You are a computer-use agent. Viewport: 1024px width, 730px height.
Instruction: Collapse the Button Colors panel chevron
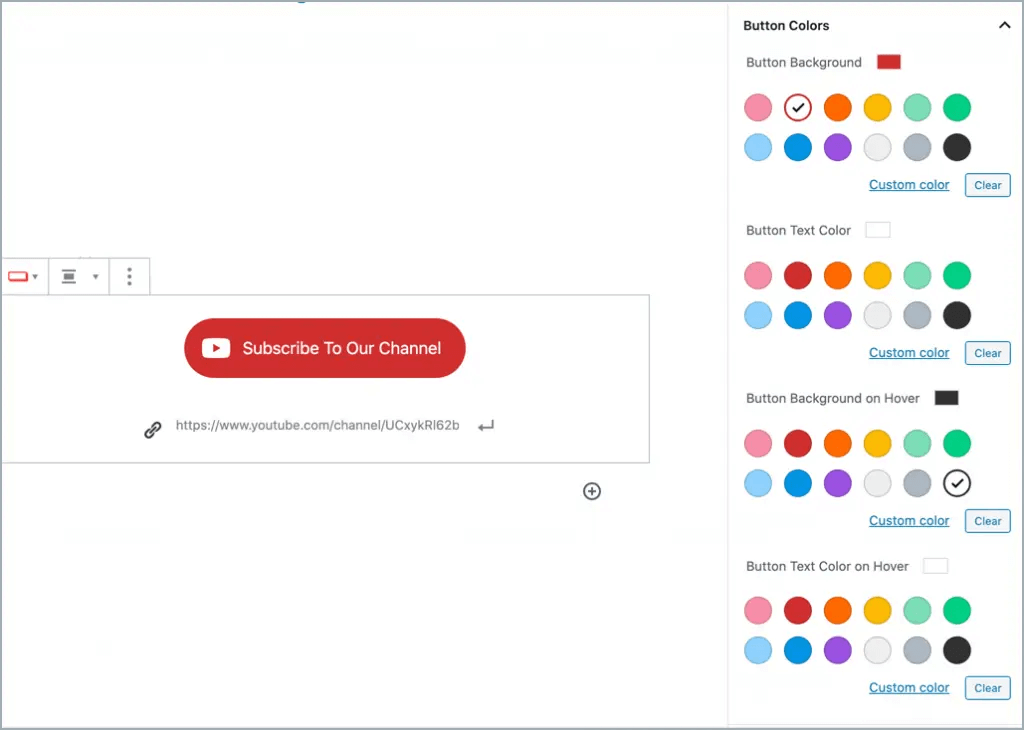(1005, 26)
